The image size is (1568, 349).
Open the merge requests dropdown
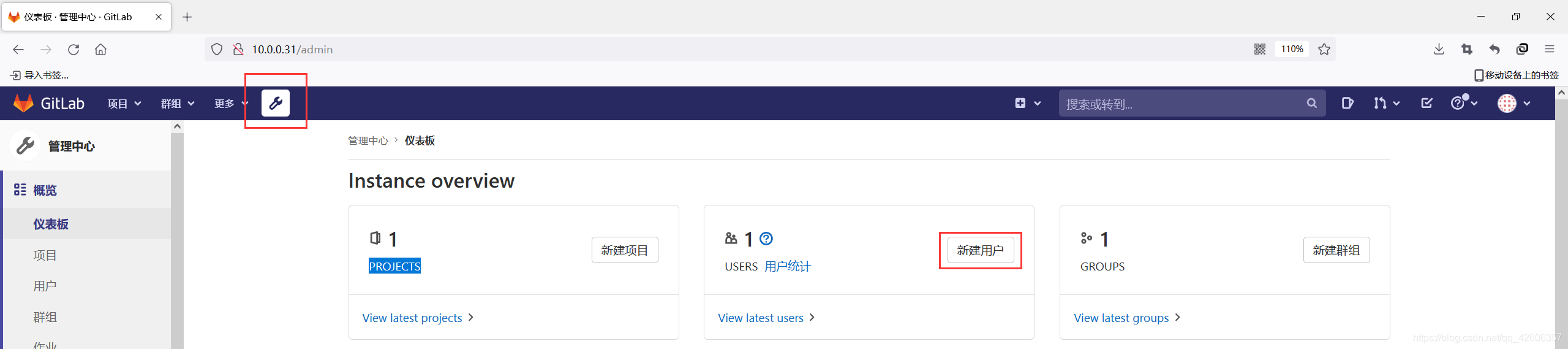tap(1387, 103)
